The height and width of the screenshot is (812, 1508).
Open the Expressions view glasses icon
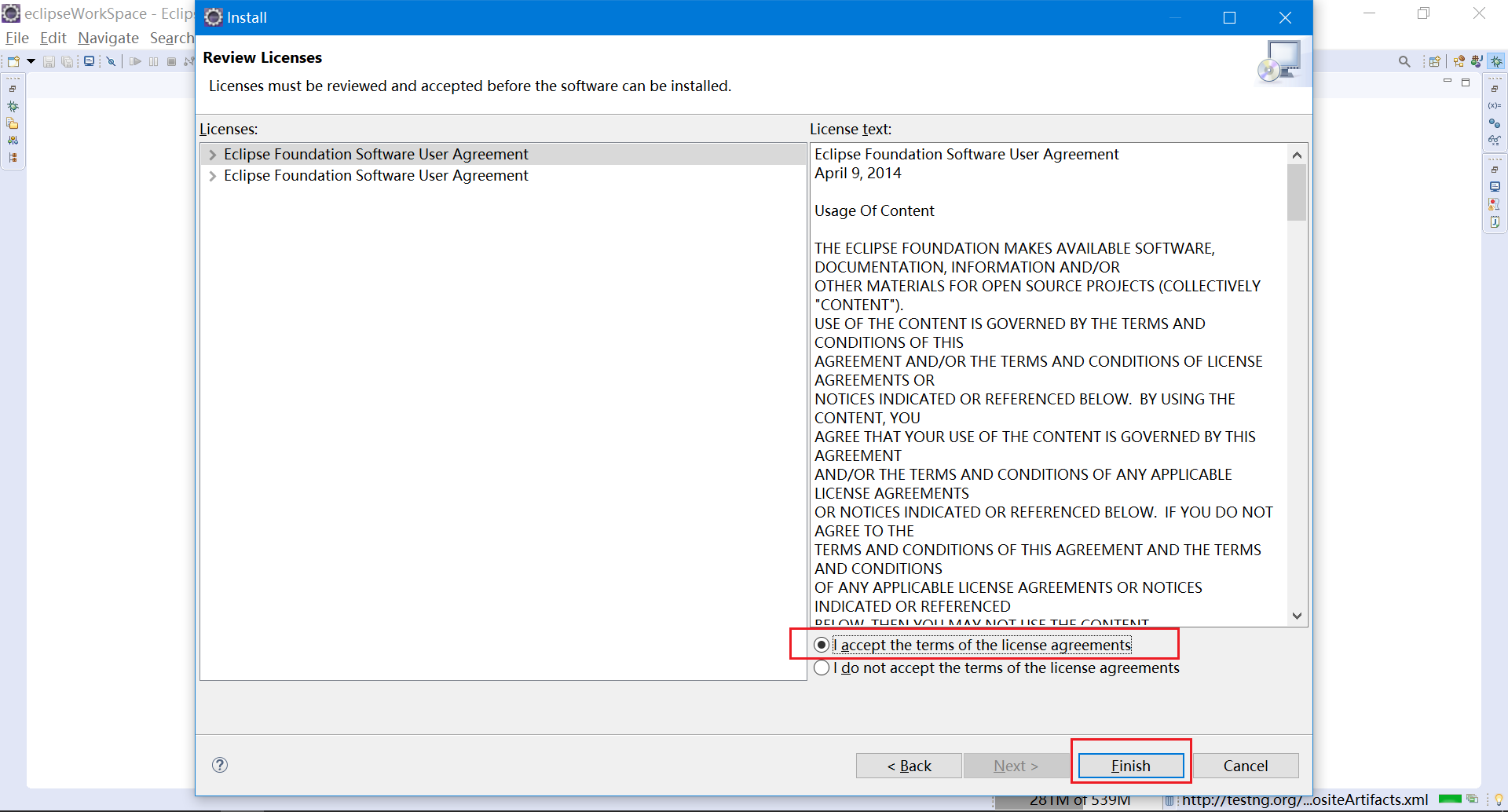1495,141
